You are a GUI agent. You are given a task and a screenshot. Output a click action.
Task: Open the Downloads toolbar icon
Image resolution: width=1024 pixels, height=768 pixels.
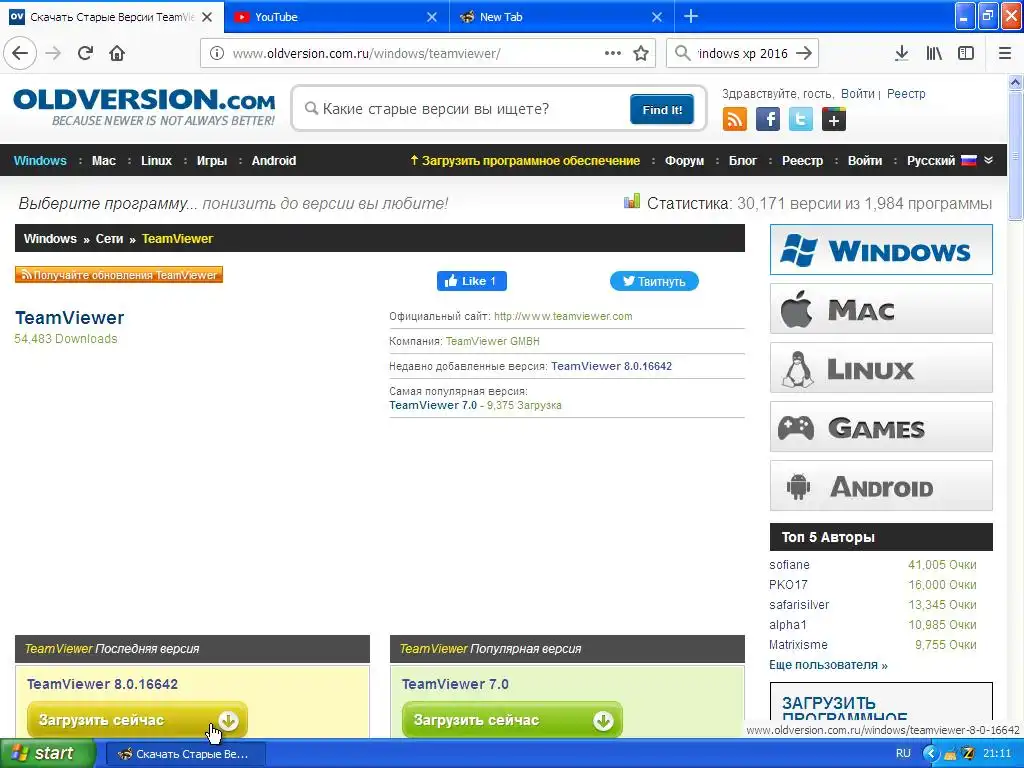click(902, 54)
